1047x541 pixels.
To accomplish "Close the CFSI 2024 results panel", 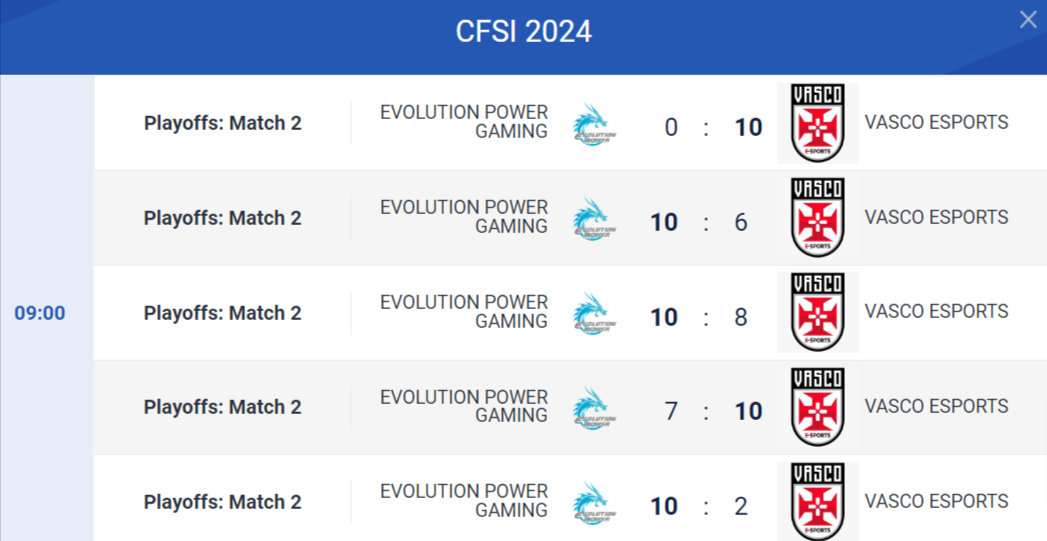I will pos(1028,20).
